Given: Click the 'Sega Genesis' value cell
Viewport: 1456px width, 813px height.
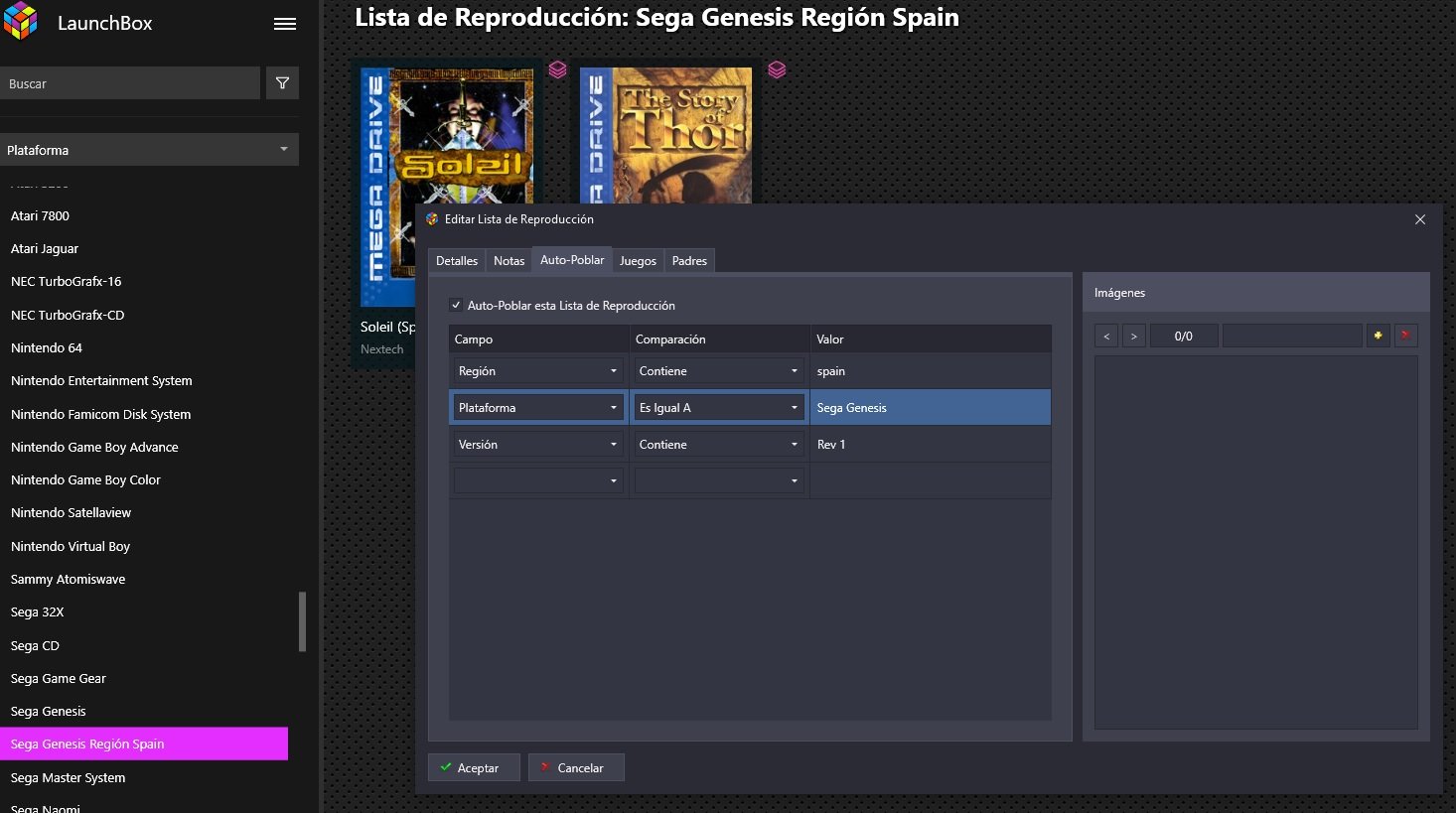Looking at the screenshot, I should [931, 408].
